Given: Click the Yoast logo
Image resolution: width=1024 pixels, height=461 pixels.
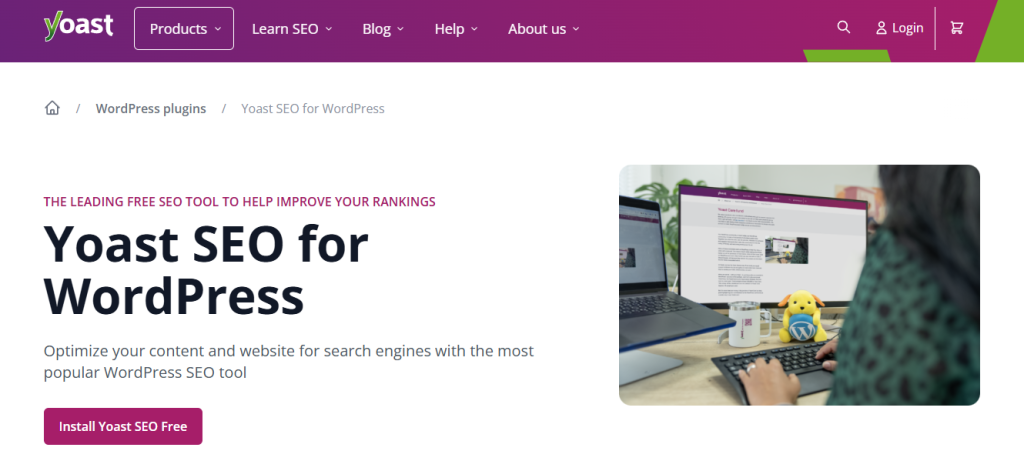Looking at the screenshot, I should pyautogui.click(x=78, y=27).
